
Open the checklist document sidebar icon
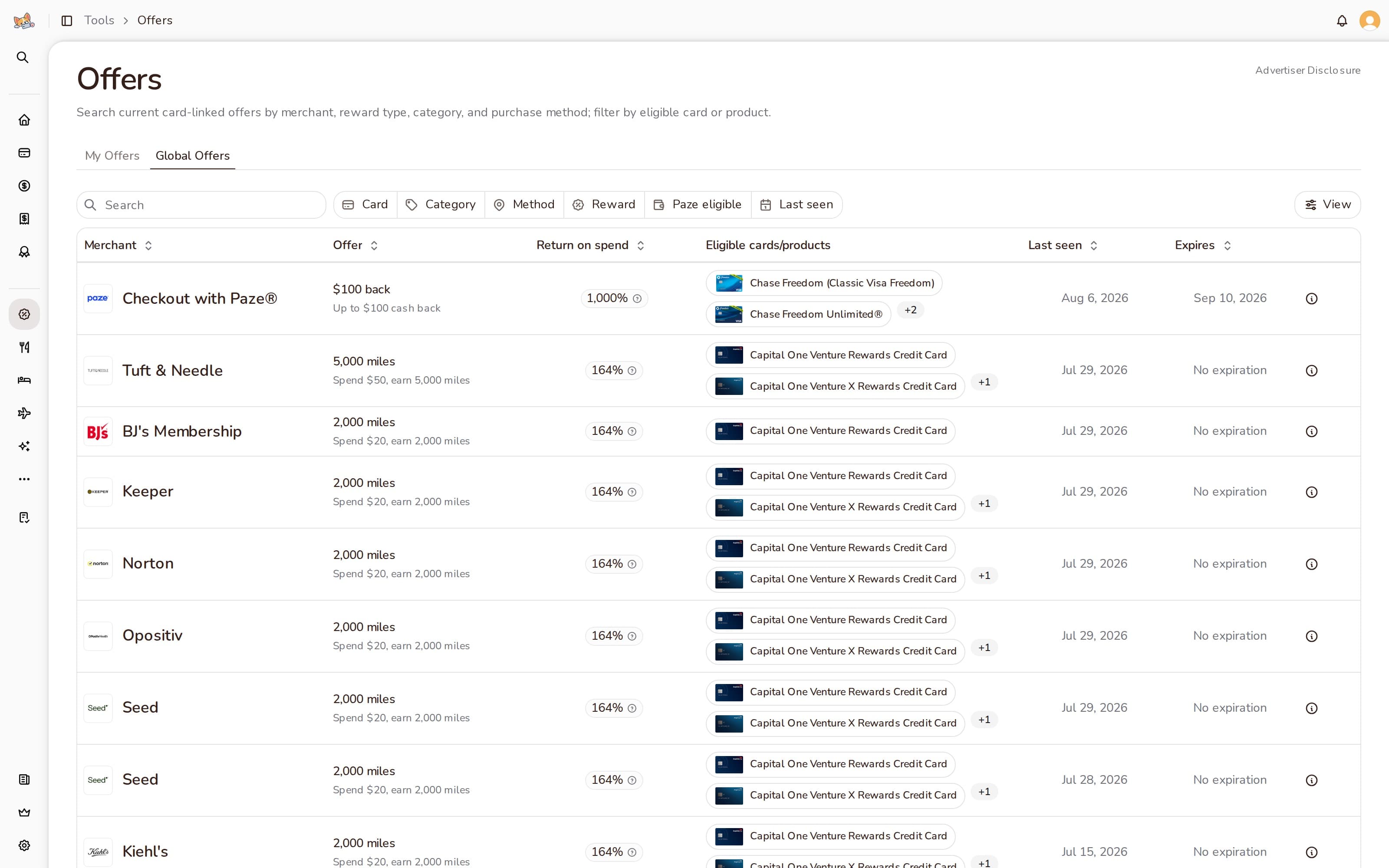click(24, 518)
